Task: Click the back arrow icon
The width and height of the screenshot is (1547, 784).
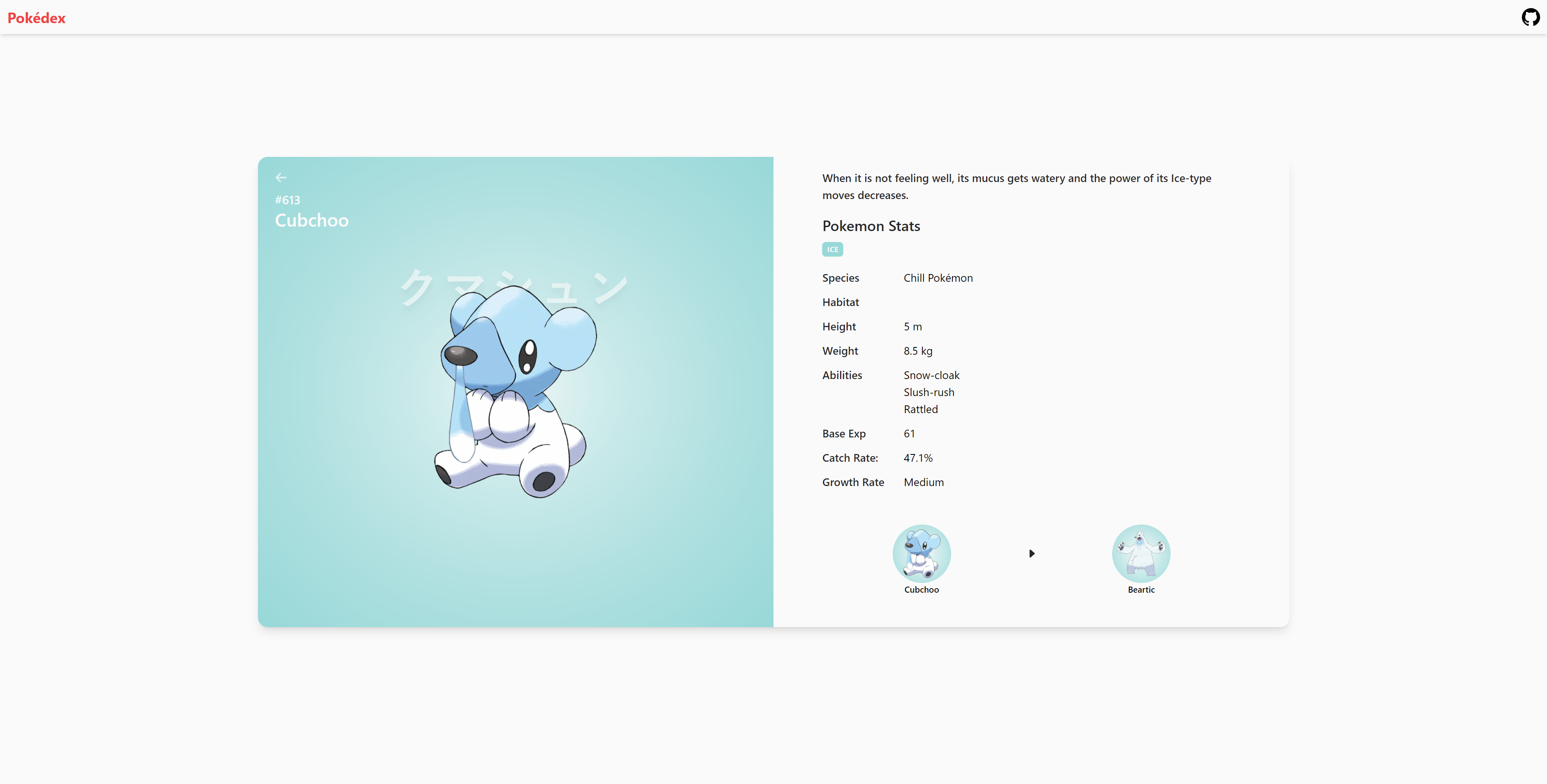Action: coord(280,178)
